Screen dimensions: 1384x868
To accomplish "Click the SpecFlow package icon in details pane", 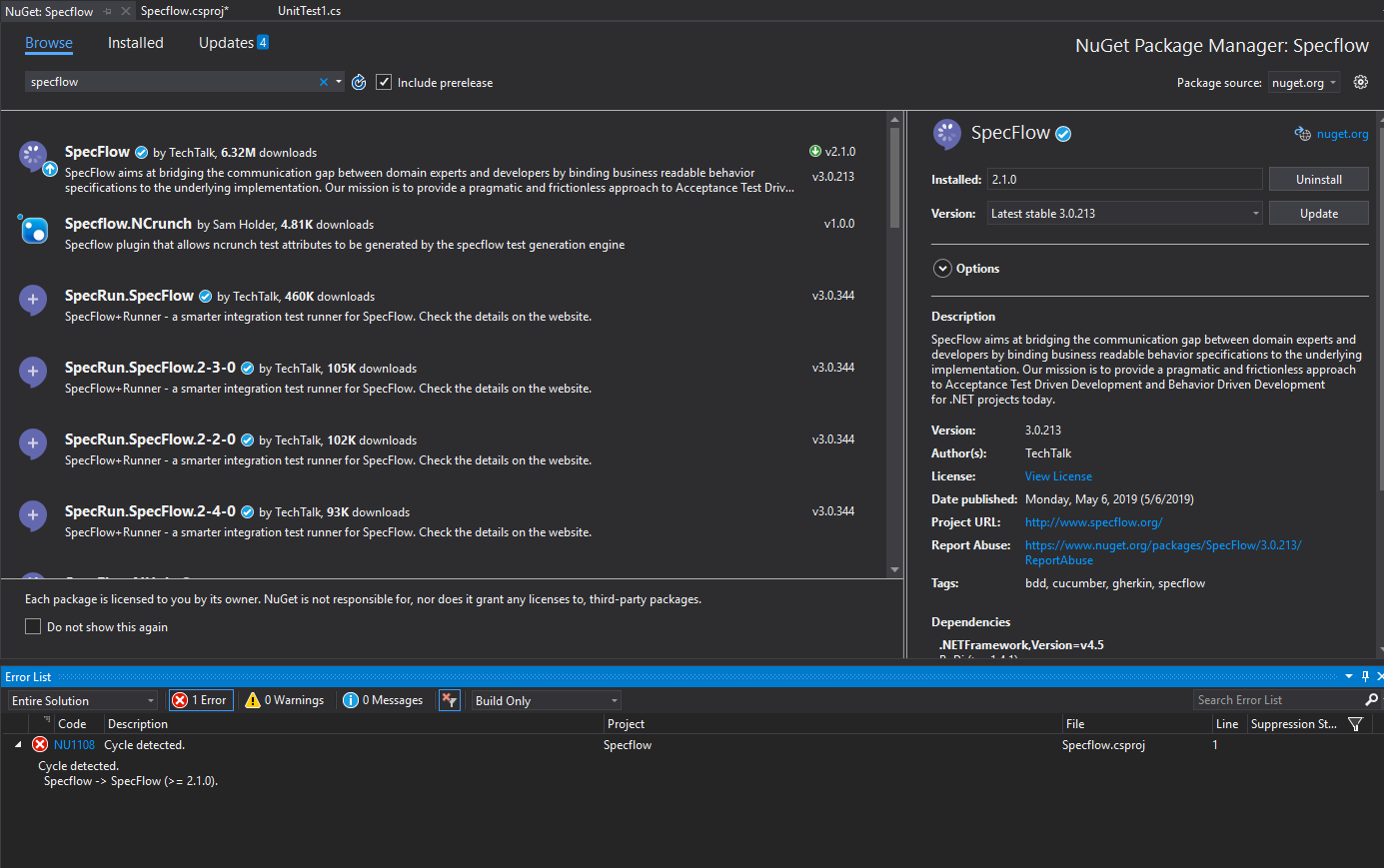I will pos(946,133).
